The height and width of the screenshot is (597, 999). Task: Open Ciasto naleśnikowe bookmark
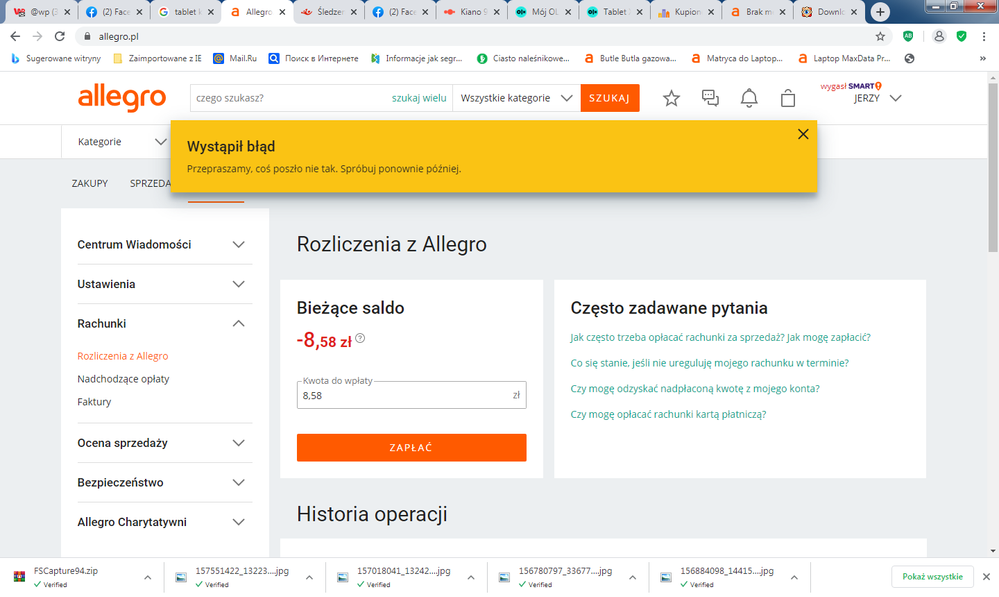(x=523, y=58)
